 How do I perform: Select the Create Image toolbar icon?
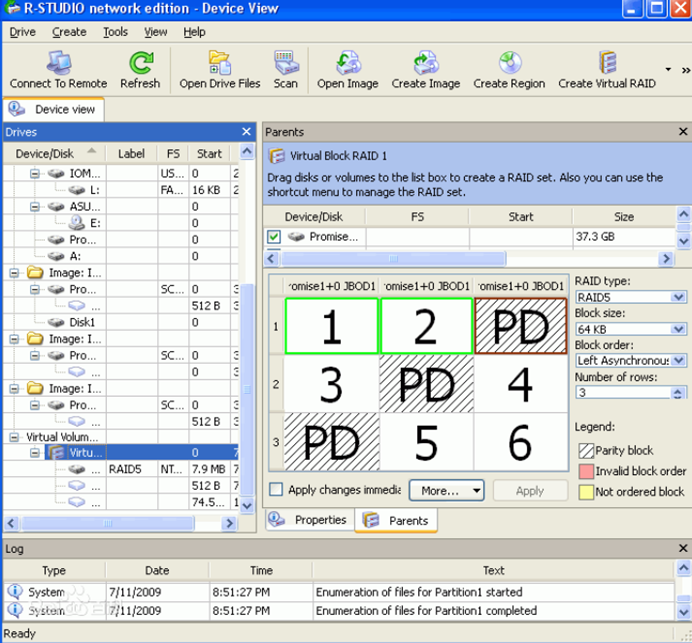[425, 64]
